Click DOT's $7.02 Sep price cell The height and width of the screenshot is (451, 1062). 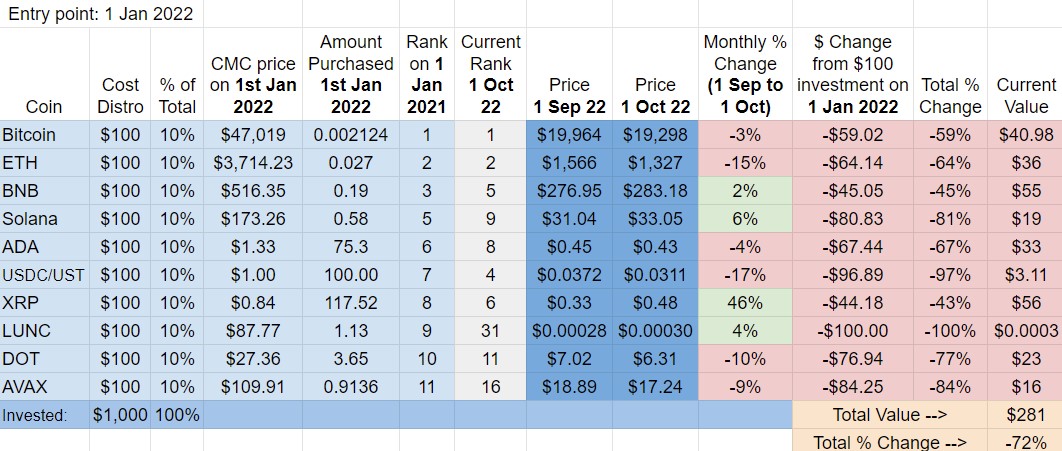pyautogui.click(x=569, y=359)
